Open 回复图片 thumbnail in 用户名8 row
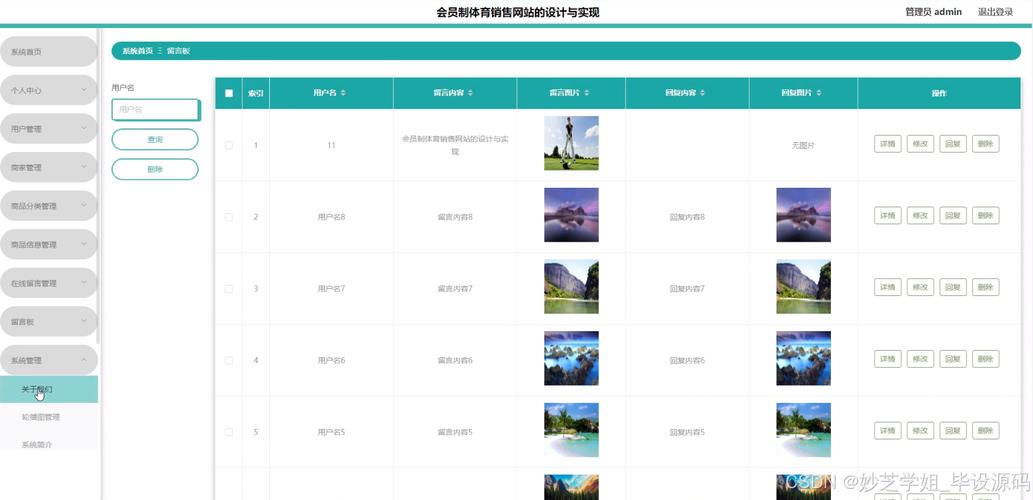This screenshot has height=500, width=1033. point(803,215)
